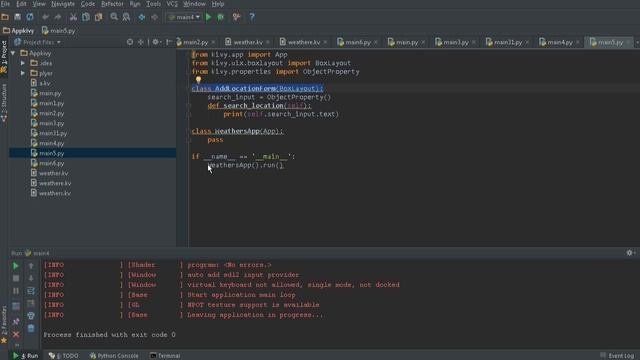Click the Clear All trash icon in the Run panel

pos(31,328)
